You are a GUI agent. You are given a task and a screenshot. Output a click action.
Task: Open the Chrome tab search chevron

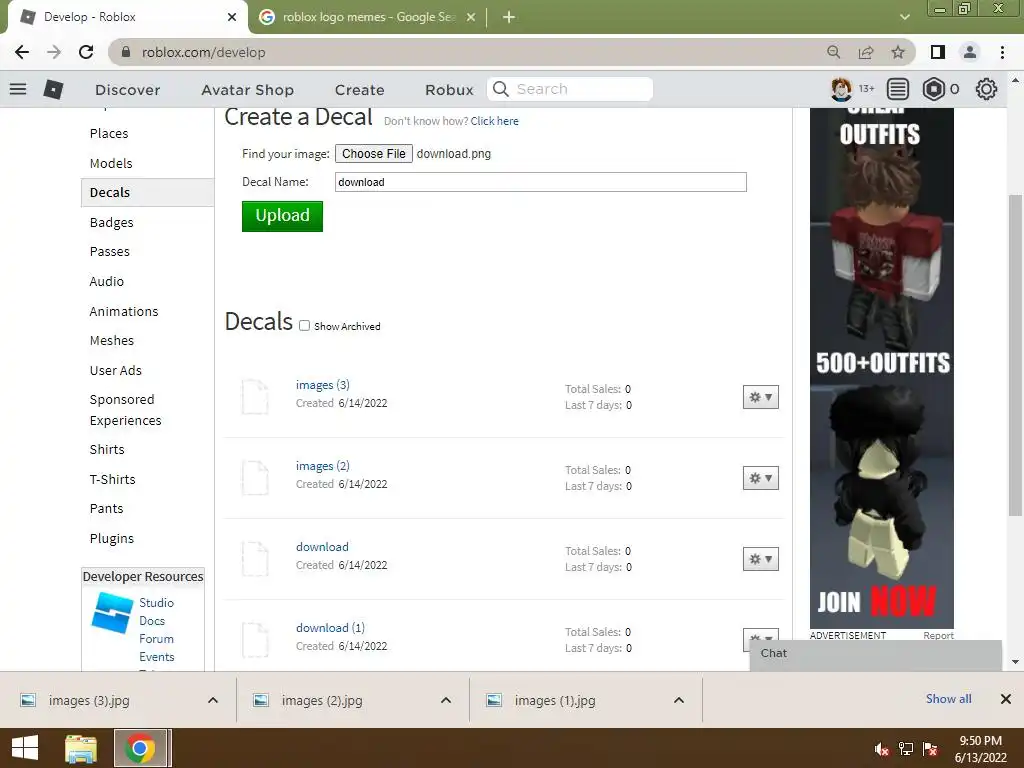(904, 17)
